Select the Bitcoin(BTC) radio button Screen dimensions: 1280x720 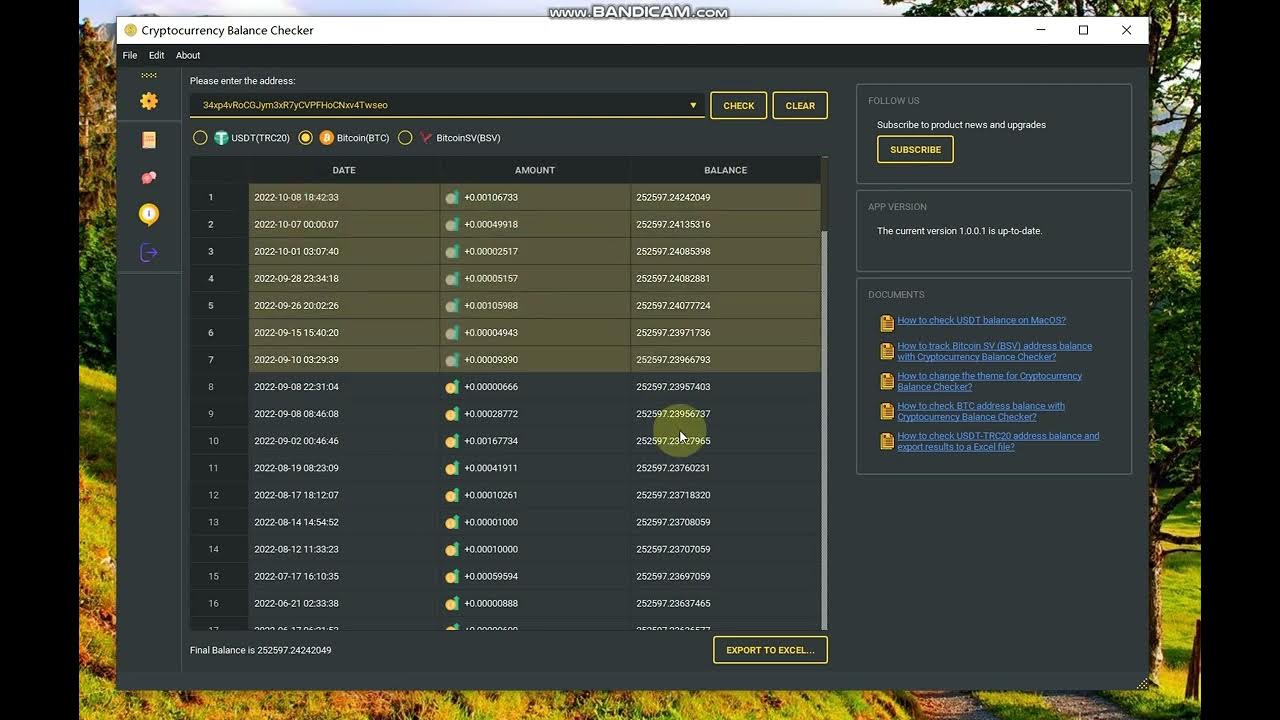click(x=306, y=138)
